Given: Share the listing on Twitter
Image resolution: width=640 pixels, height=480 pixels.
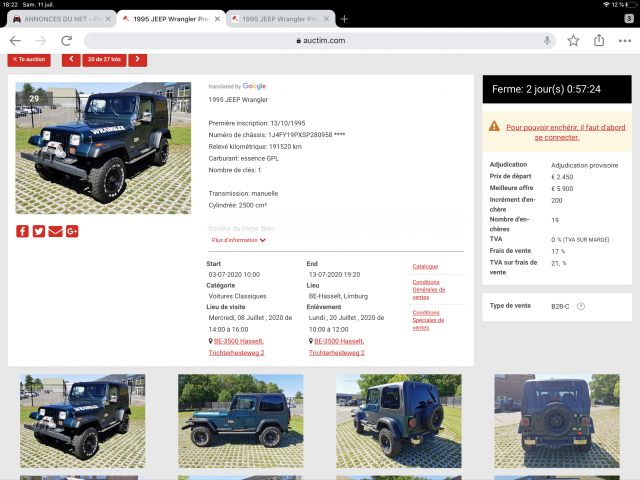Looking at the screenshot, I should [x=39, y=231].
